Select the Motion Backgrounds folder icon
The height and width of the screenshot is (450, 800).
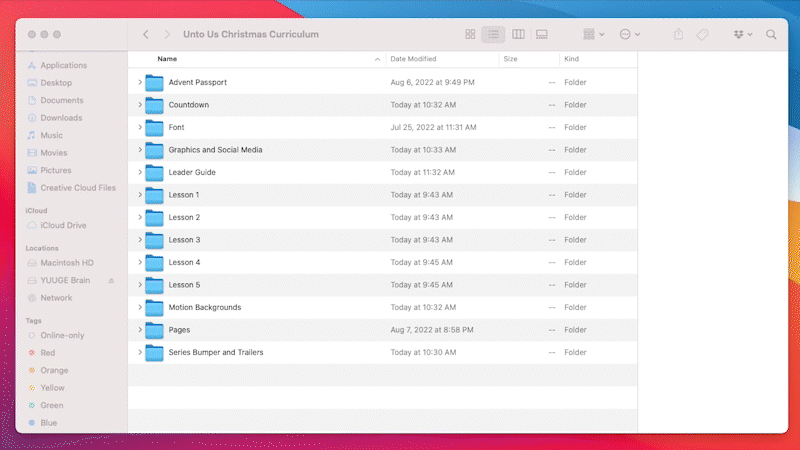click(154, 307)
